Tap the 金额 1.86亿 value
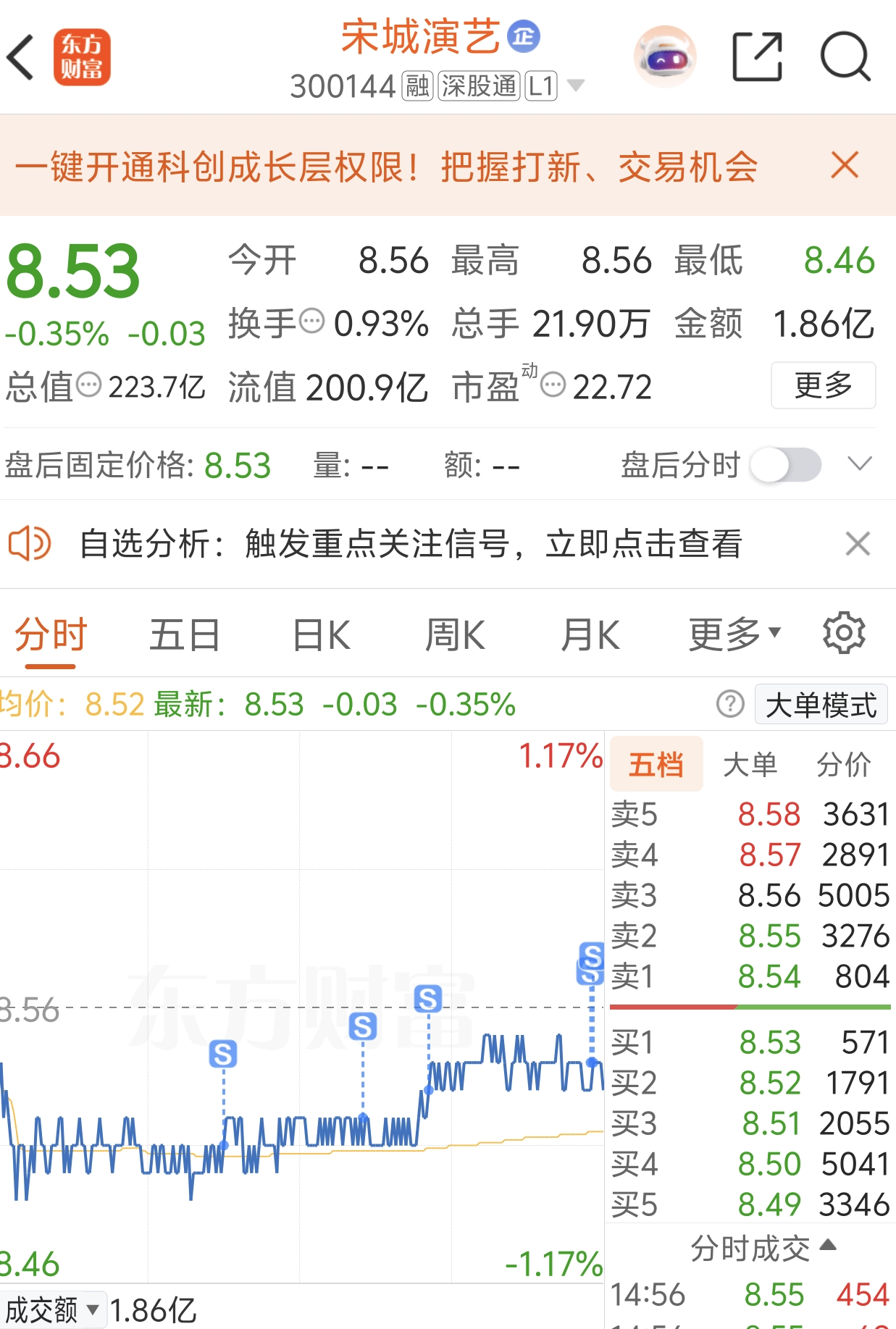The image size is (896, 1329). click(824, 323)
